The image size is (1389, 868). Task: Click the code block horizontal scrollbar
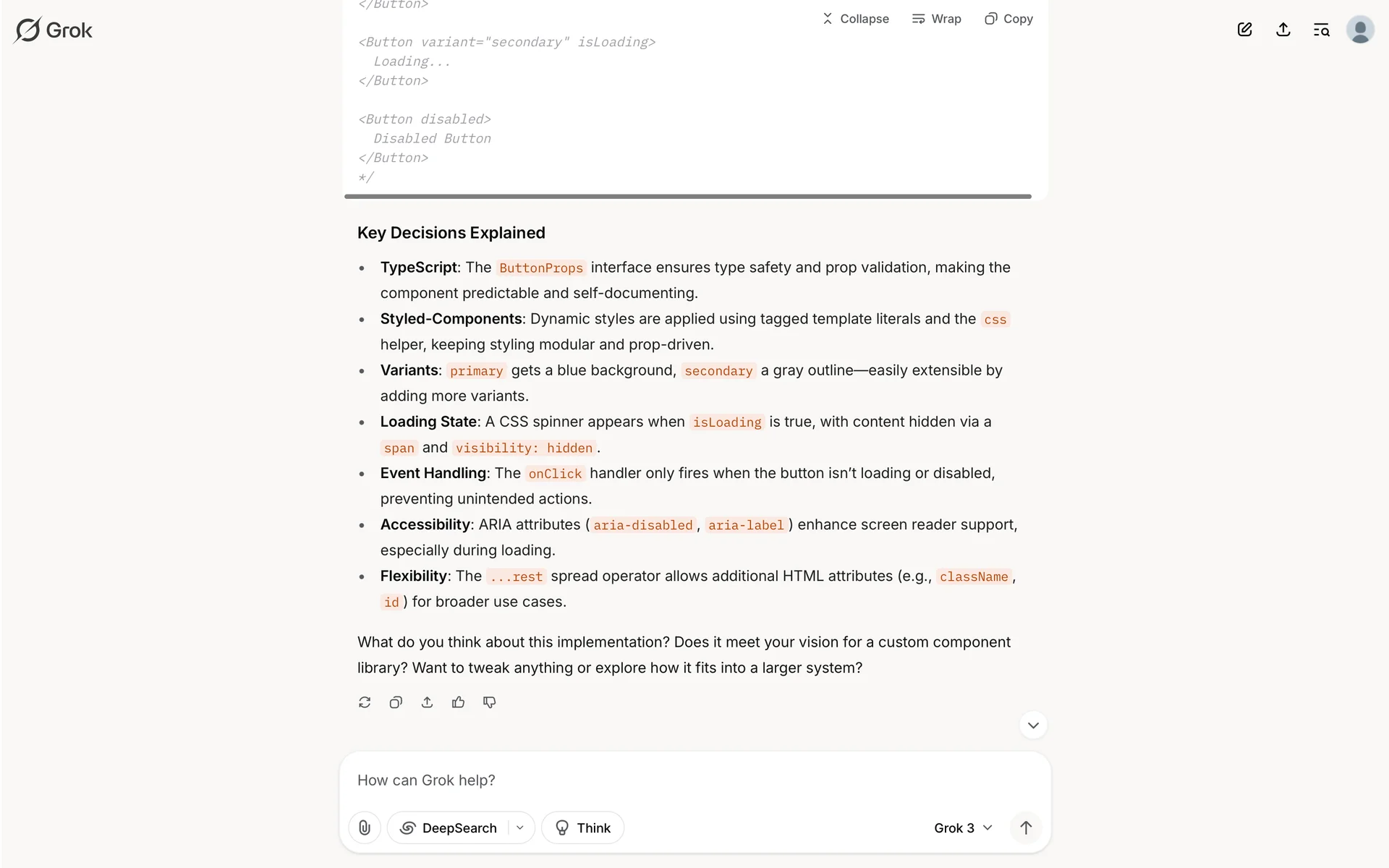[x=687, y=196]
